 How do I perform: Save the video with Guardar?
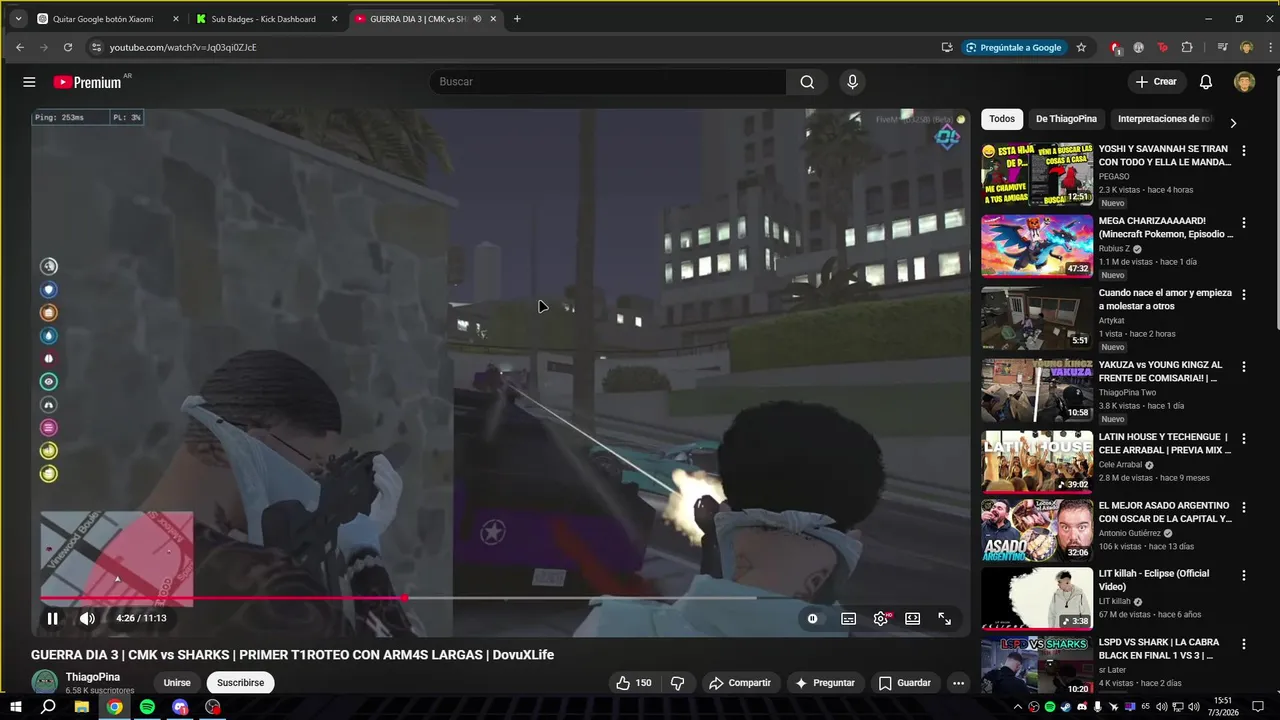[x=904, y=683]
